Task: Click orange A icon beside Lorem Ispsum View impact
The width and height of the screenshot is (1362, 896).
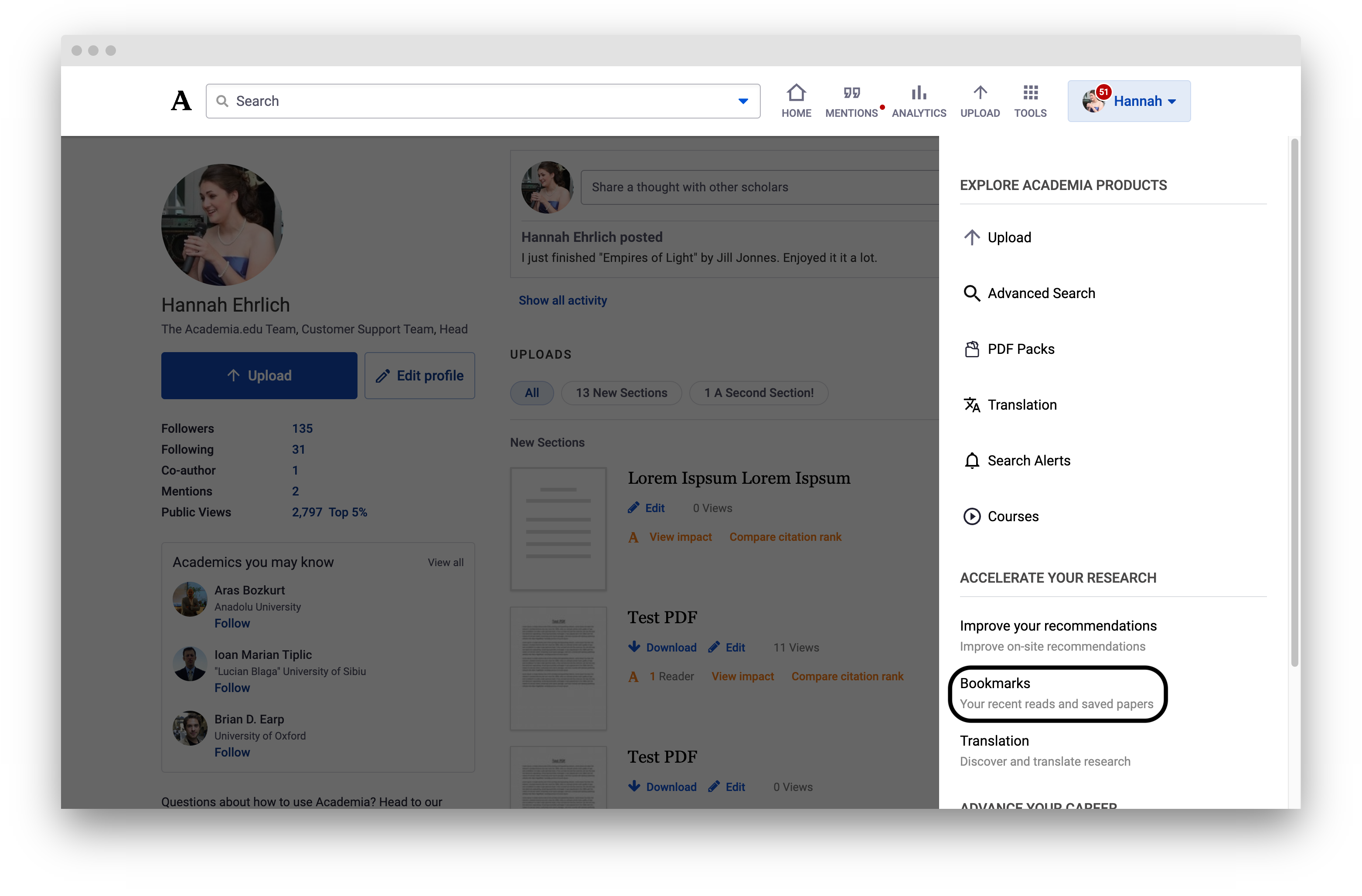Action: 633,537
